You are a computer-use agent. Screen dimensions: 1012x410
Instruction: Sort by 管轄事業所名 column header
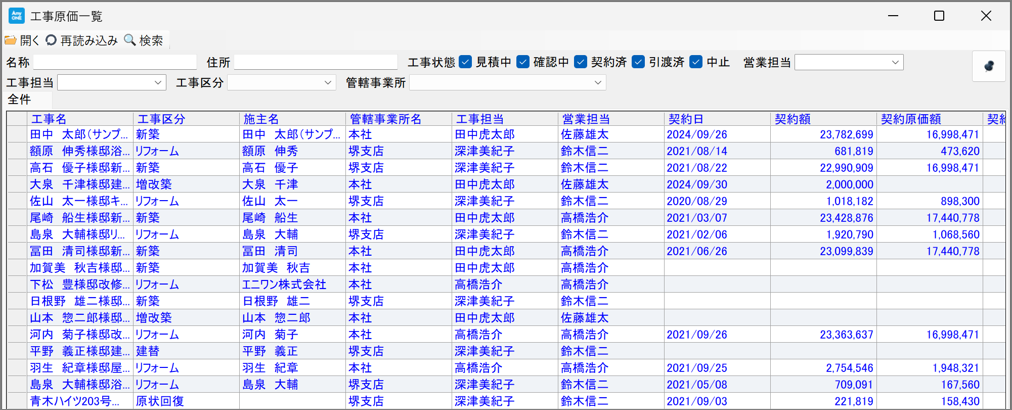coord(399,119)
